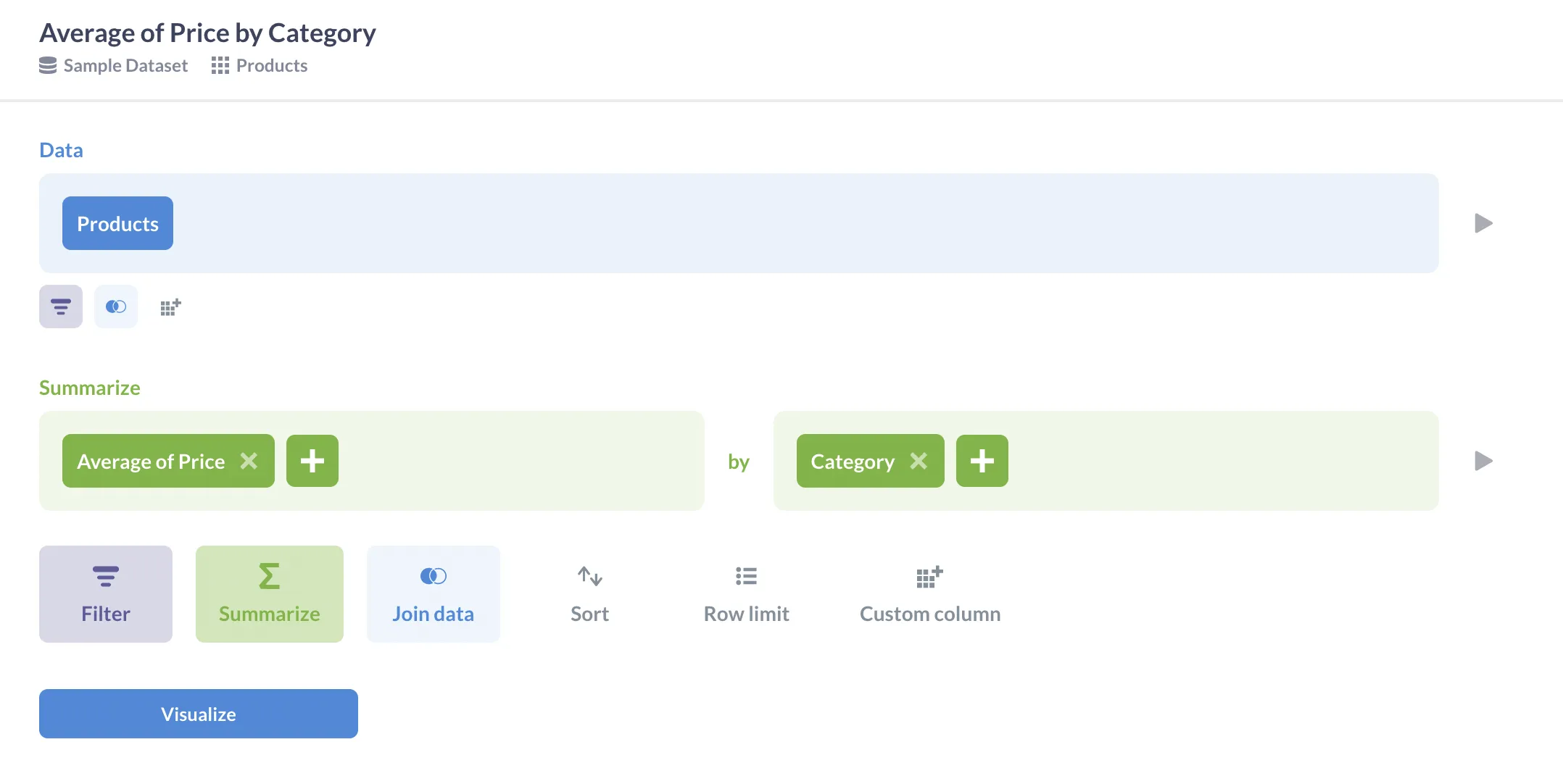Preview the Summarize step results
Image resolution: width=1563 pixels, height=784 pixels.
pyautogui.click(x=1483, y=461)
